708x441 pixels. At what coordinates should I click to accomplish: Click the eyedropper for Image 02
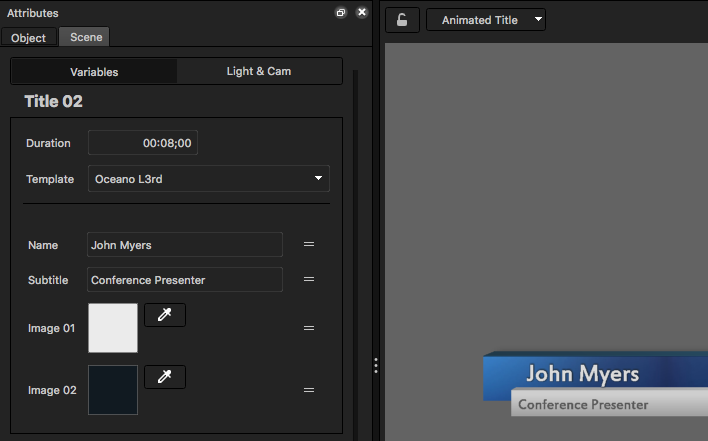[x=165, y=377]
